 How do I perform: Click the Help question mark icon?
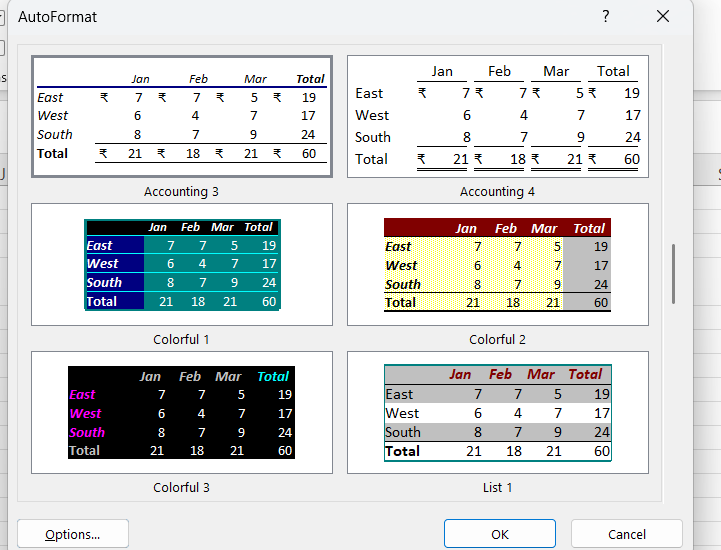click(606, 17)
